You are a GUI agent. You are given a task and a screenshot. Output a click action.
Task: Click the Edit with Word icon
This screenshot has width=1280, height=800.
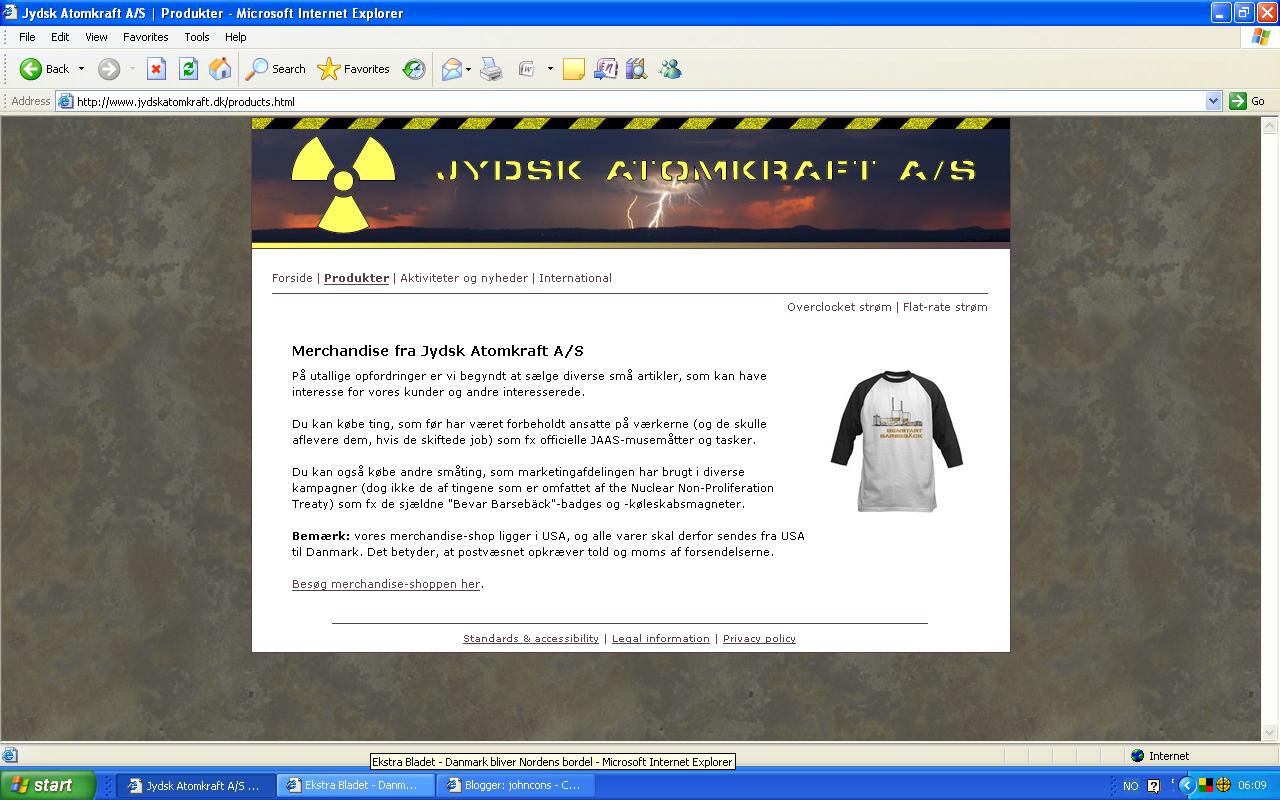(527, 69)
